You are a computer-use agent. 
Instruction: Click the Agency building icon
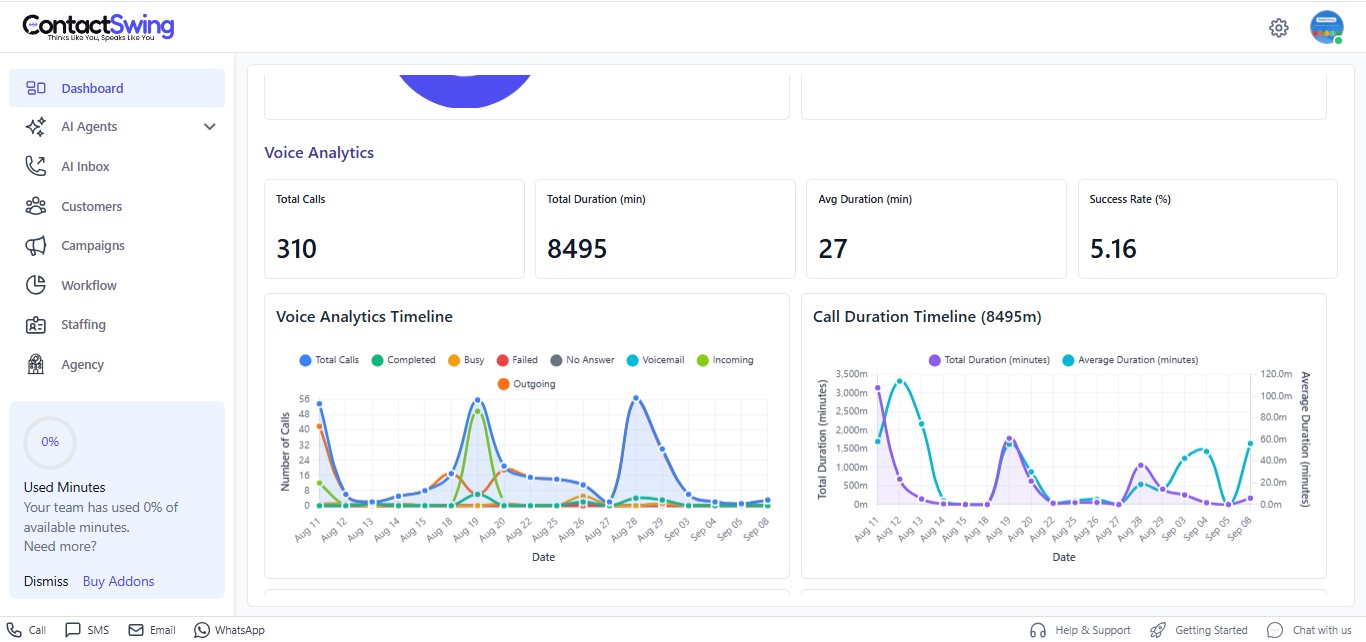(36, 364)
